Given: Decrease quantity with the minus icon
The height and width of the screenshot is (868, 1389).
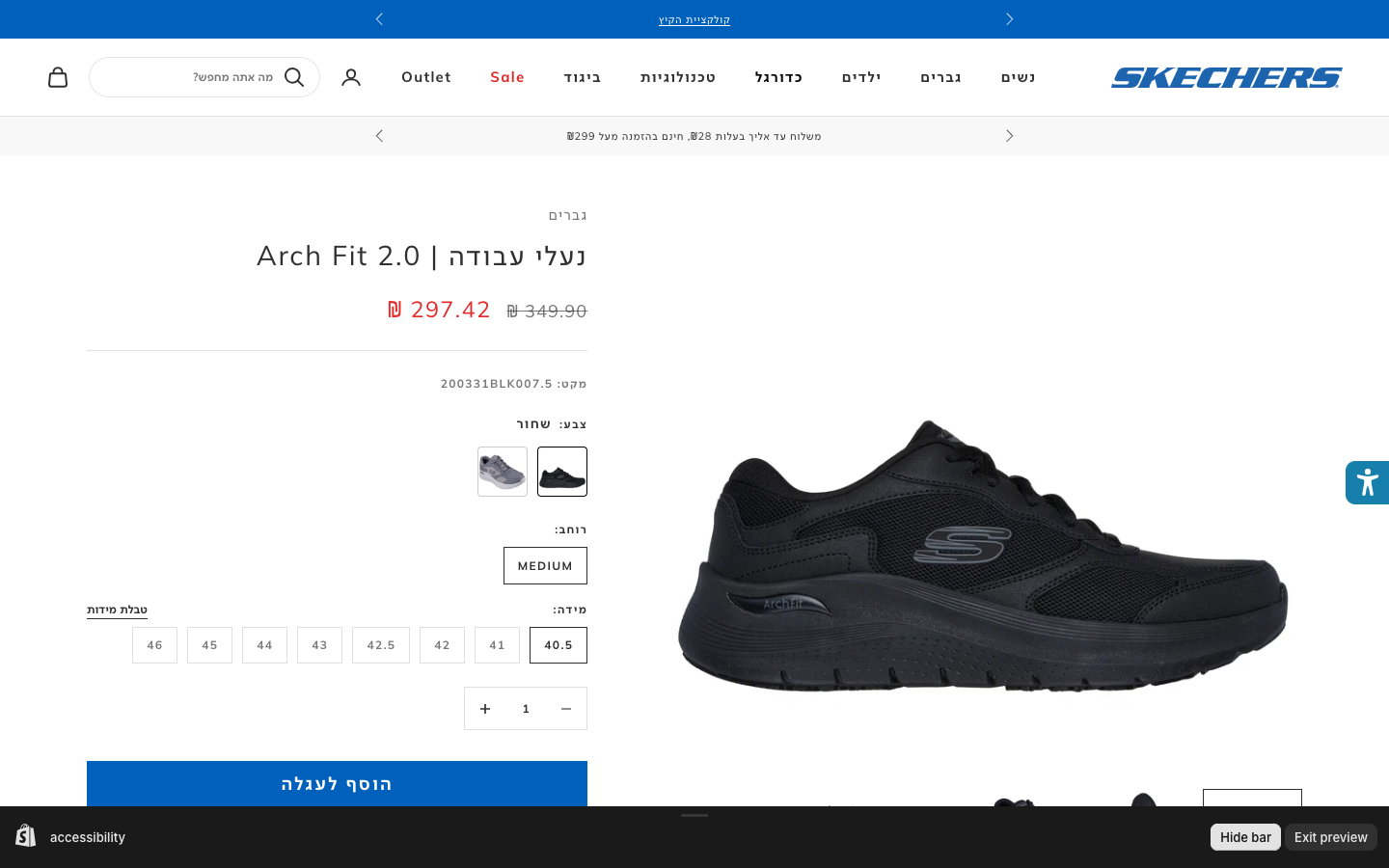Looking at the screenshot, I should tap(566, 709).
